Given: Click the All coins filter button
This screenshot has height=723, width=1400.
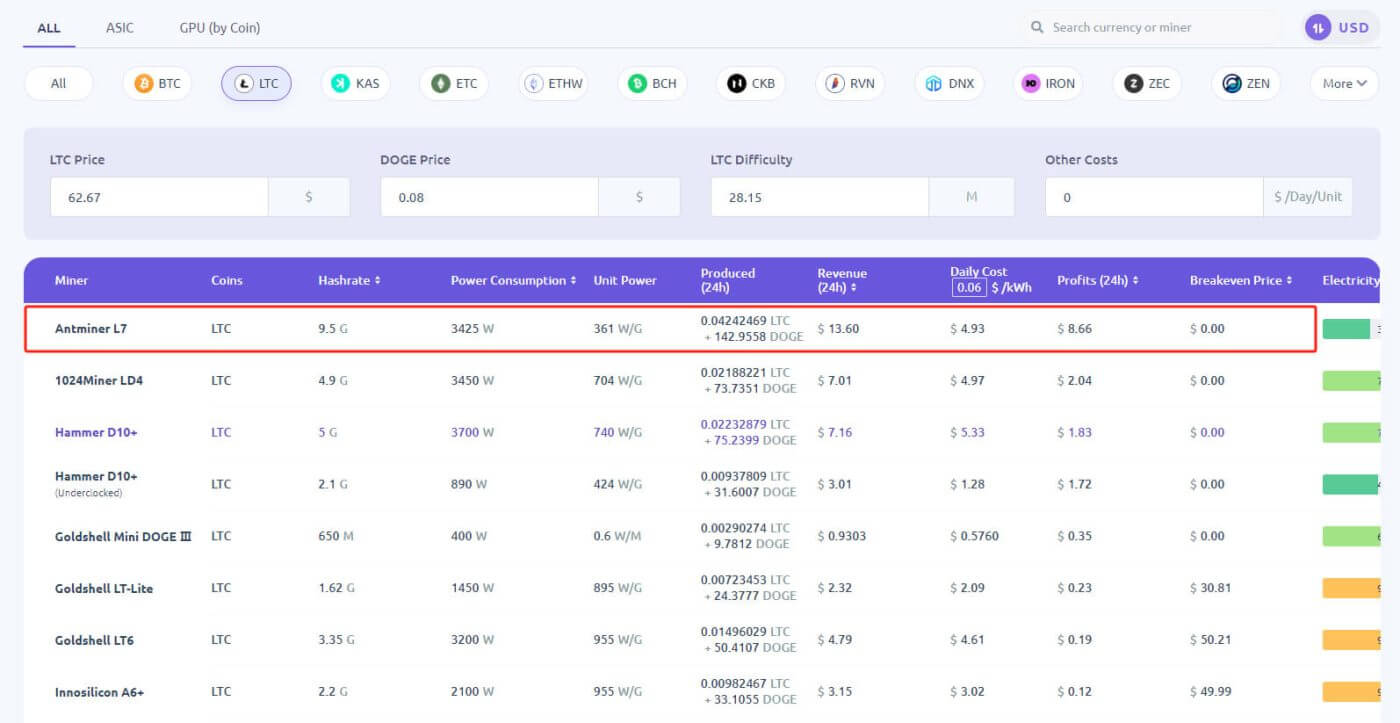Looking at the screenshot, I should (x=59, y=84).
